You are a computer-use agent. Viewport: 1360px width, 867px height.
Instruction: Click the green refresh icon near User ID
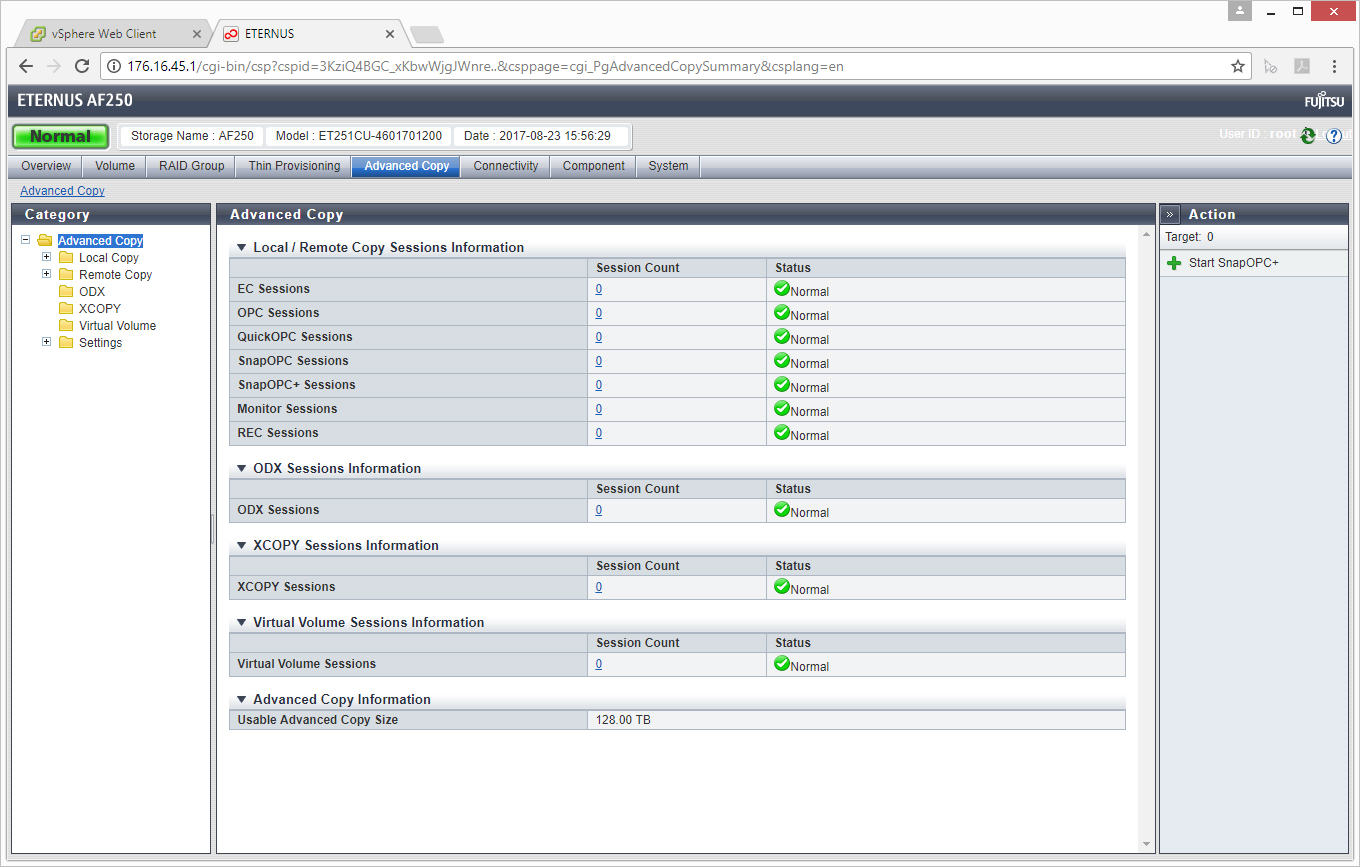coord(1308,136)
